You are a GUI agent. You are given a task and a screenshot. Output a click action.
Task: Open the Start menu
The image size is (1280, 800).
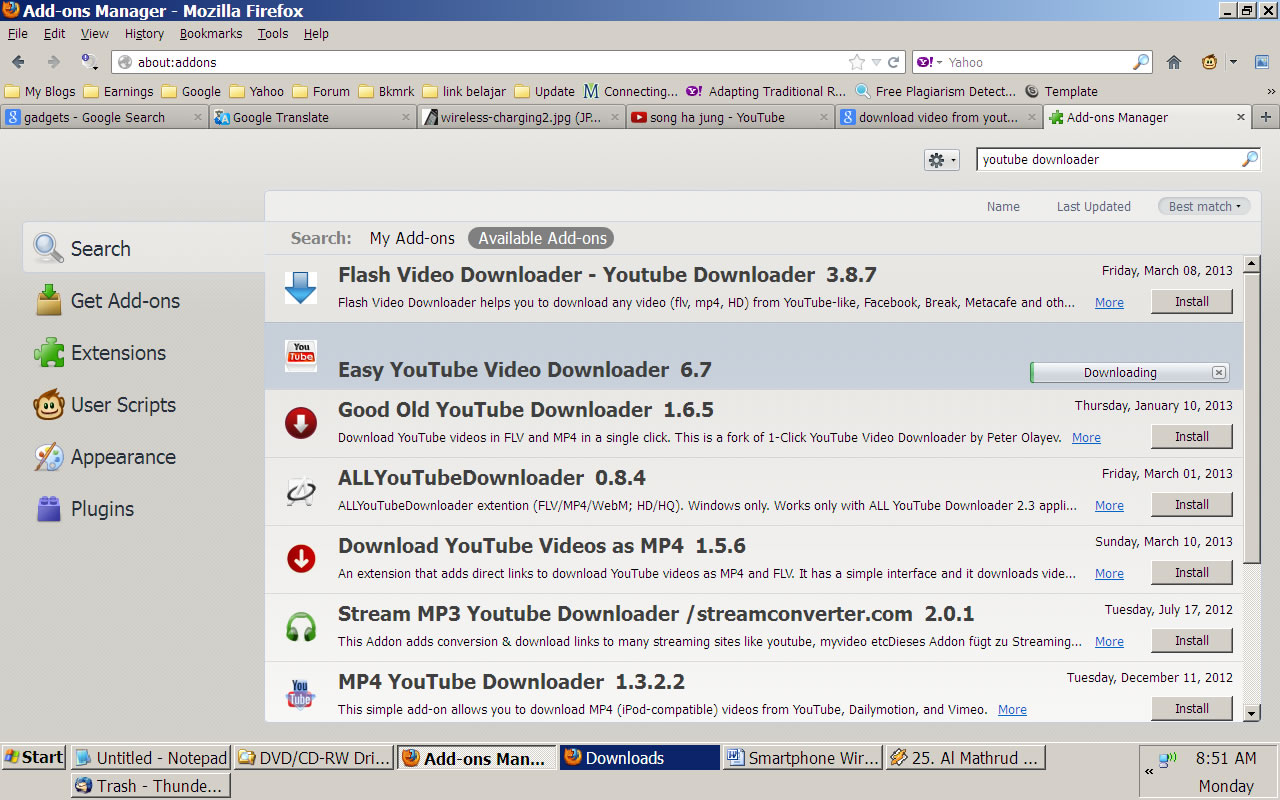pyautogui.click(x=34, y=757)
